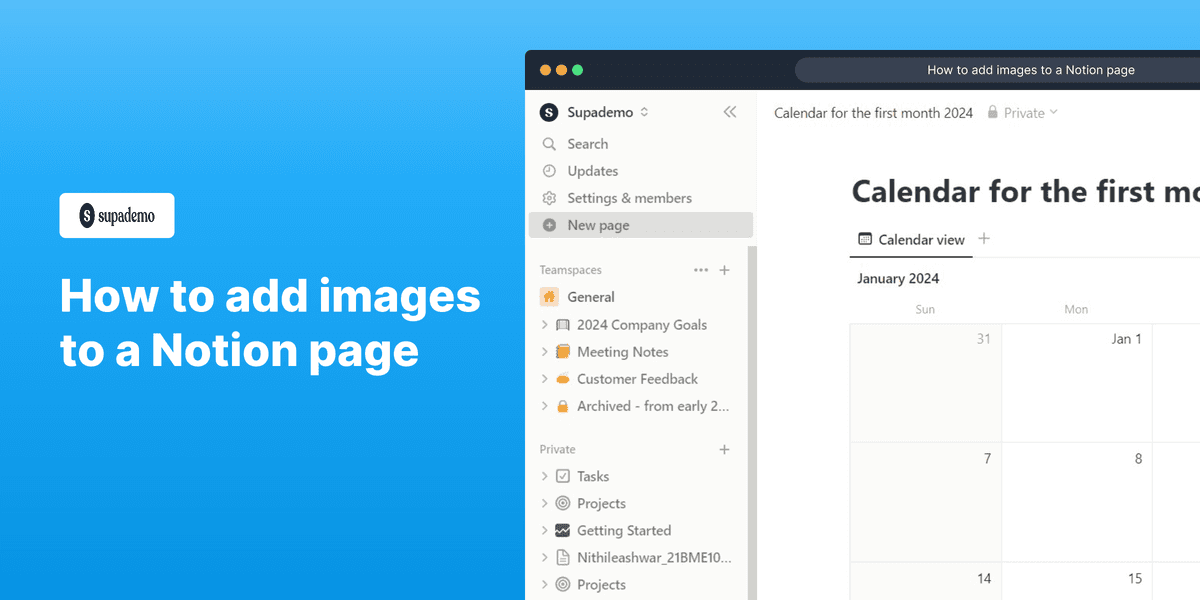Click the Customer Feedback item icon
The height and width of the screenshot is (600, 1200).
tap(563, 379)
